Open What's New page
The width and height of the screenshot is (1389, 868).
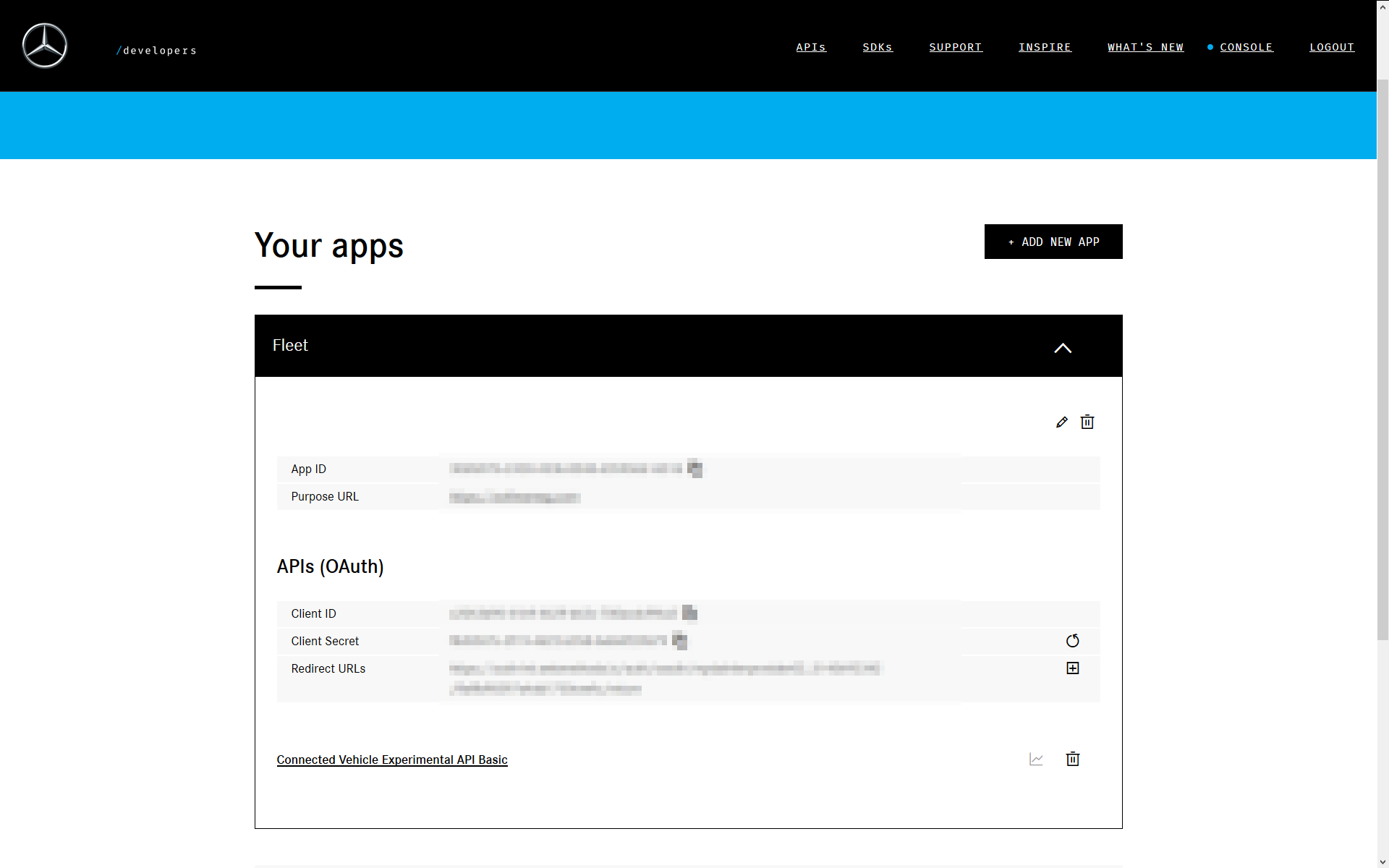1146,47
